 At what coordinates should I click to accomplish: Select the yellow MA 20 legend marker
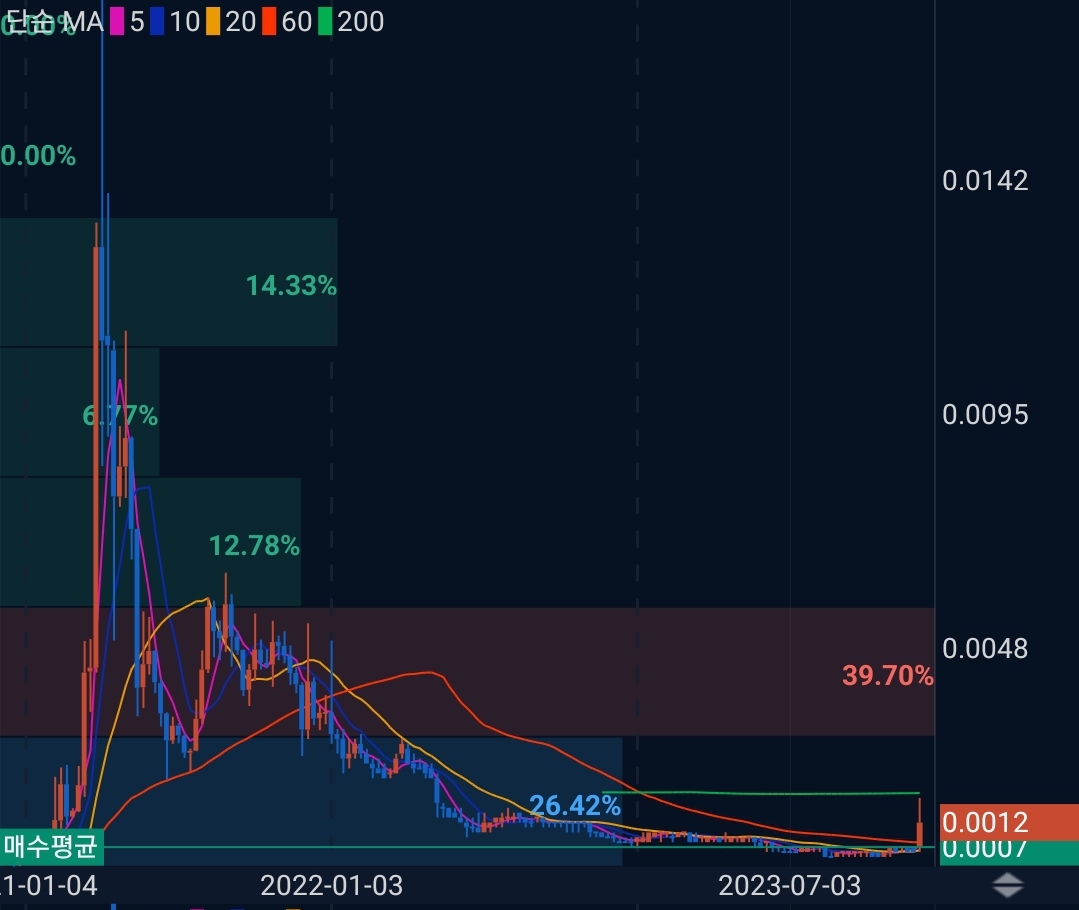(x=212, y=22)
